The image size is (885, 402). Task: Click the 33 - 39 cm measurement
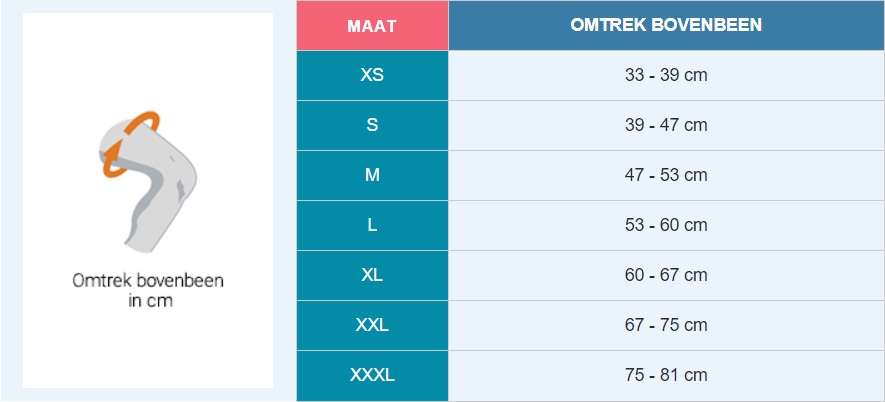point(666,75)
